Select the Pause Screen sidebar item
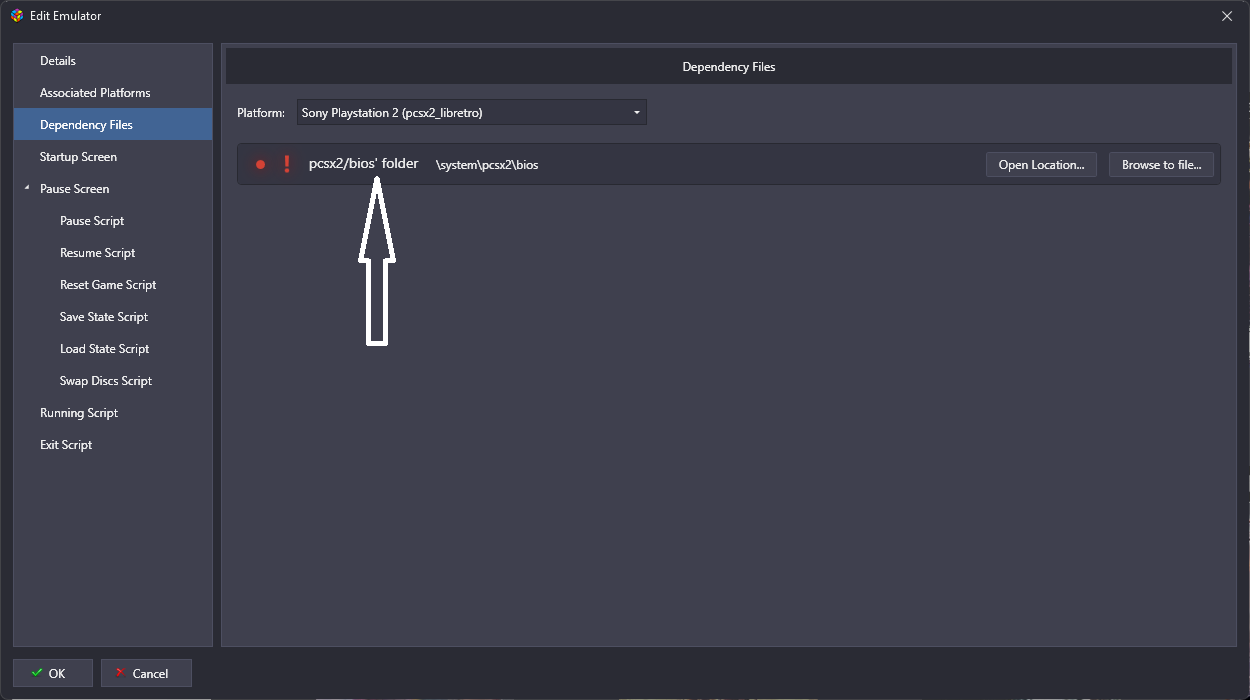Image resolution: width=1250 pixels, height=700 pixels. pyautogui.click(x=113, y=189)
